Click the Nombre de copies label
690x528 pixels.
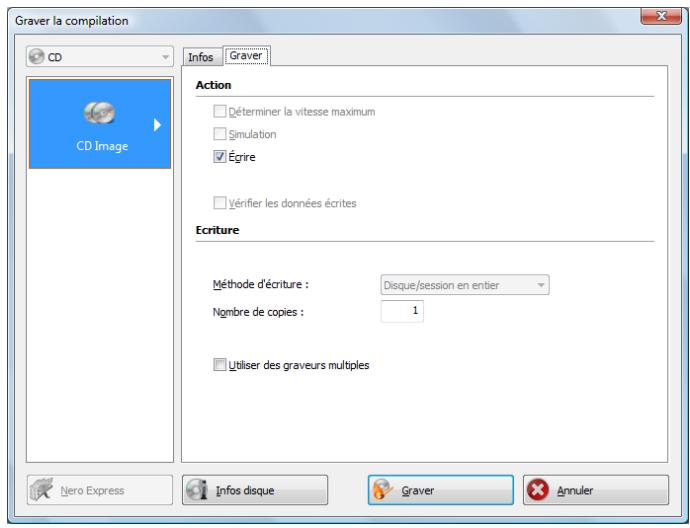(x=258, y=312)
